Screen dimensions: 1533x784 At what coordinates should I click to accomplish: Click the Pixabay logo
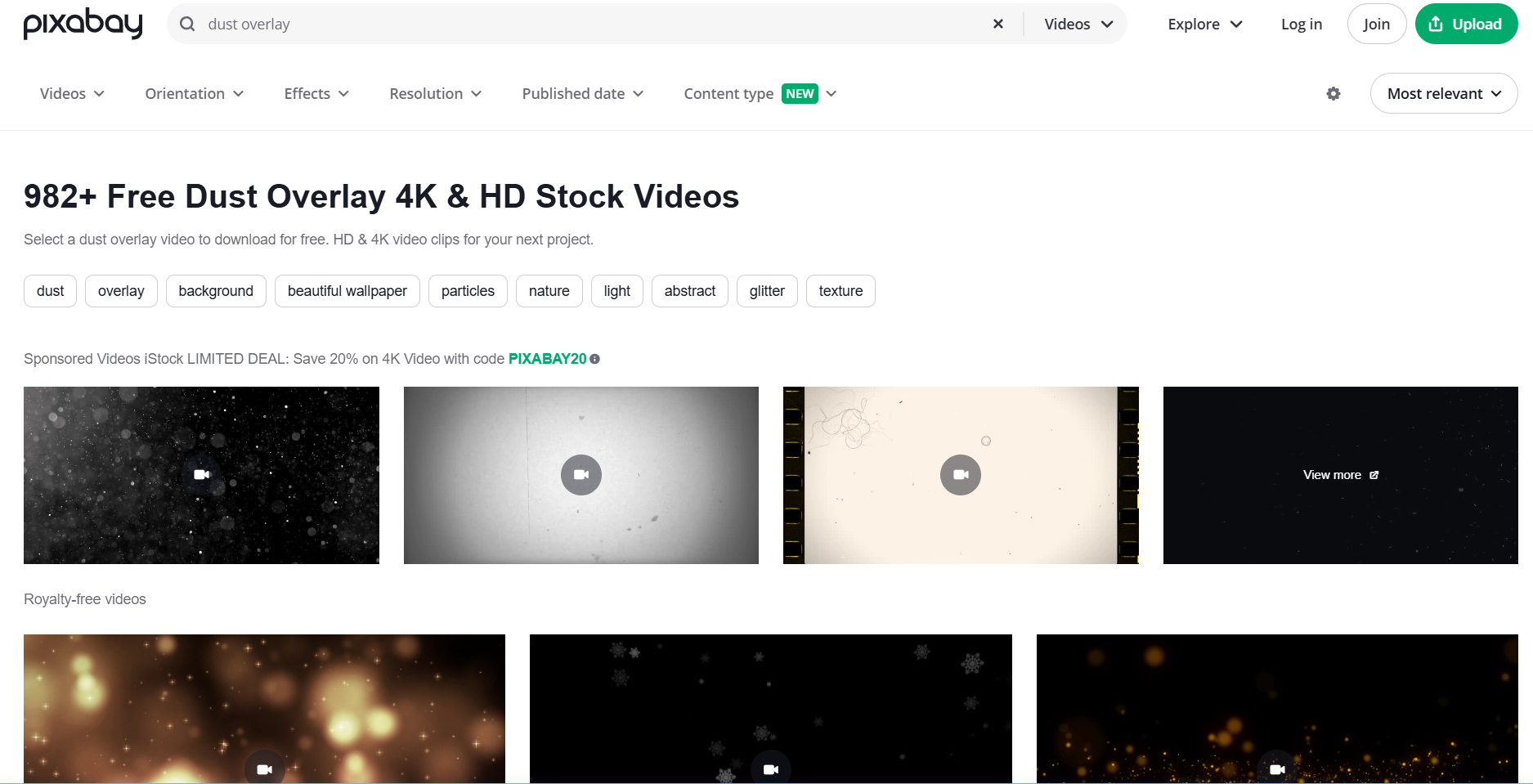82,24
